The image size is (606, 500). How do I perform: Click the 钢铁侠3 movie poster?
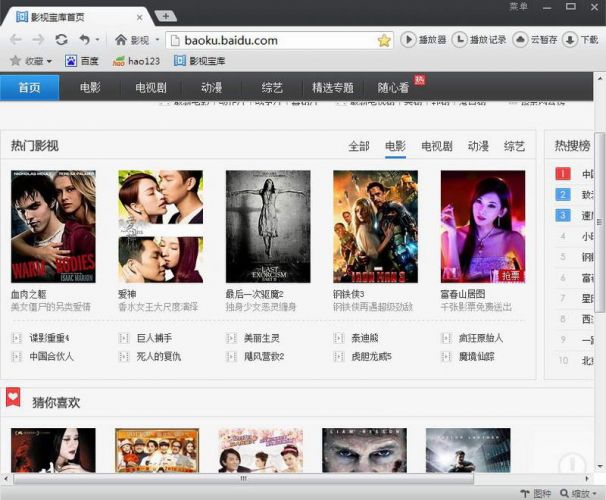(375, 226)
